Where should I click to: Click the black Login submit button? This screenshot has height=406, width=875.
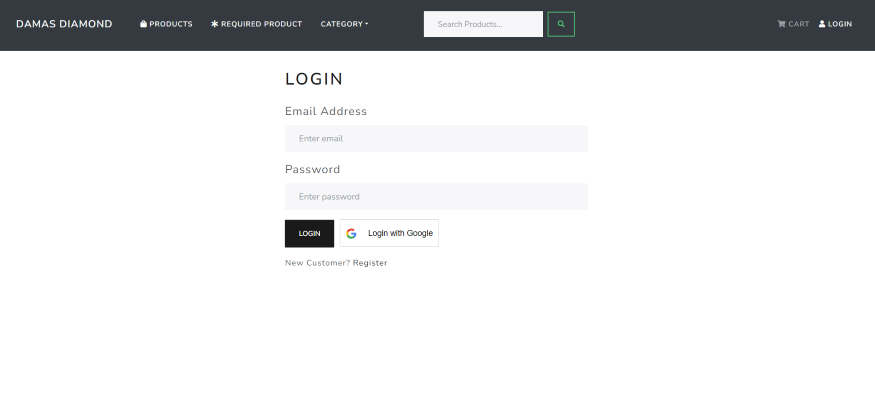point(309,233)
